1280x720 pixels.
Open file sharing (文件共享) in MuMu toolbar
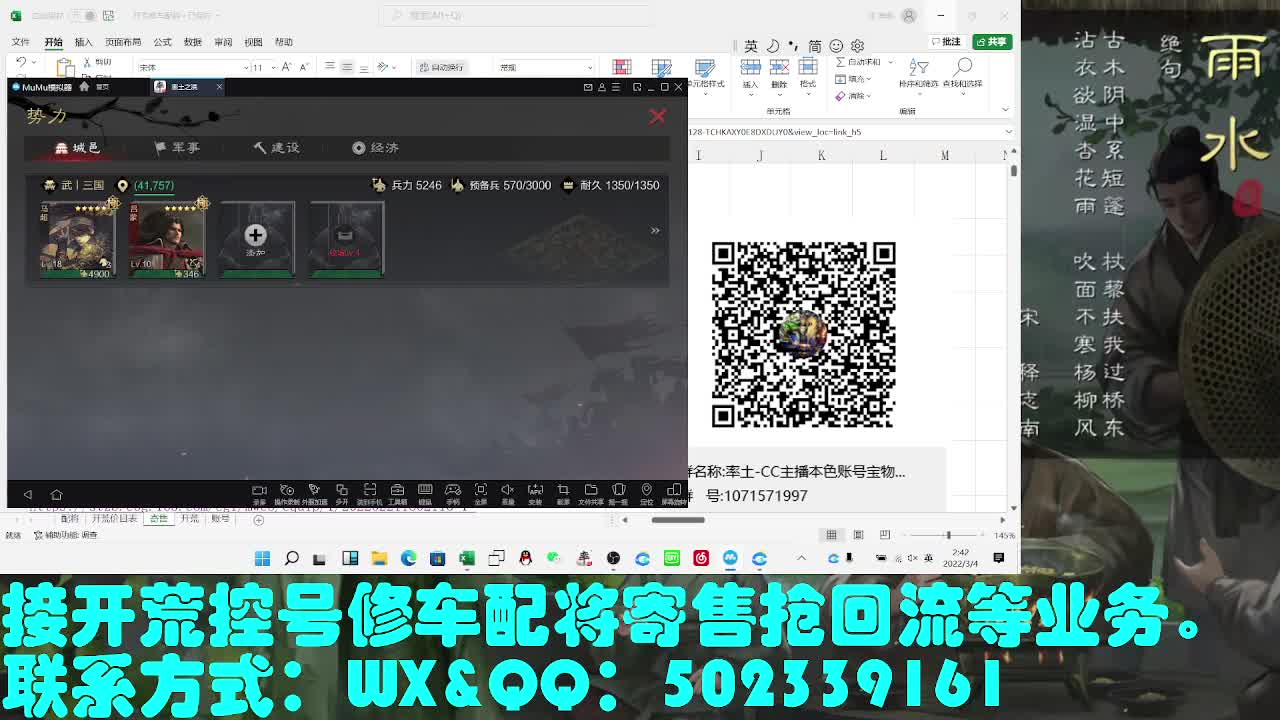(591, 491)
